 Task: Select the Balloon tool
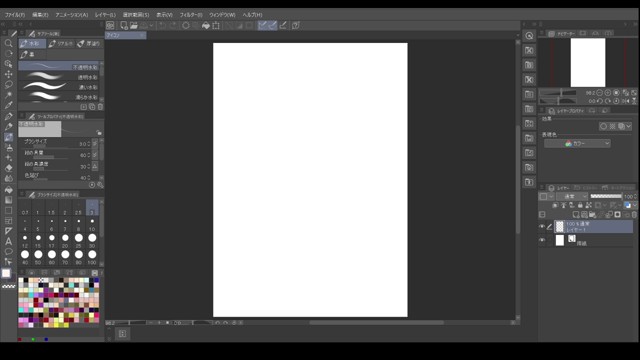[x=8, y=251]
